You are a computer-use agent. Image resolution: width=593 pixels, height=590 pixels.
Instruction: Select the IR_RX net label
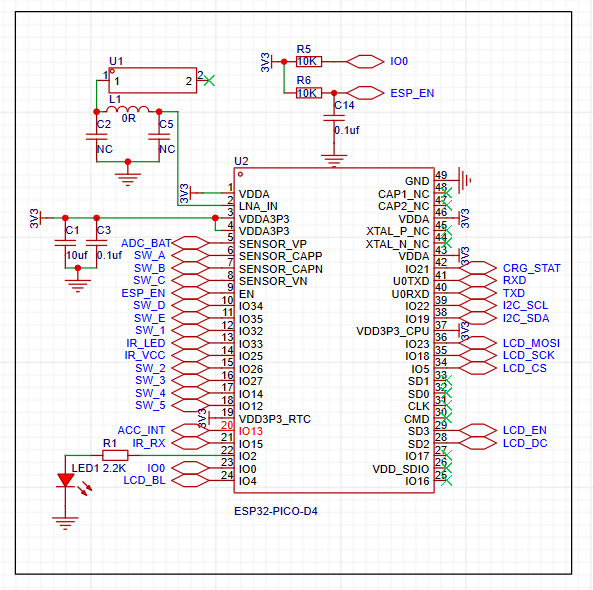pos(149,443)
